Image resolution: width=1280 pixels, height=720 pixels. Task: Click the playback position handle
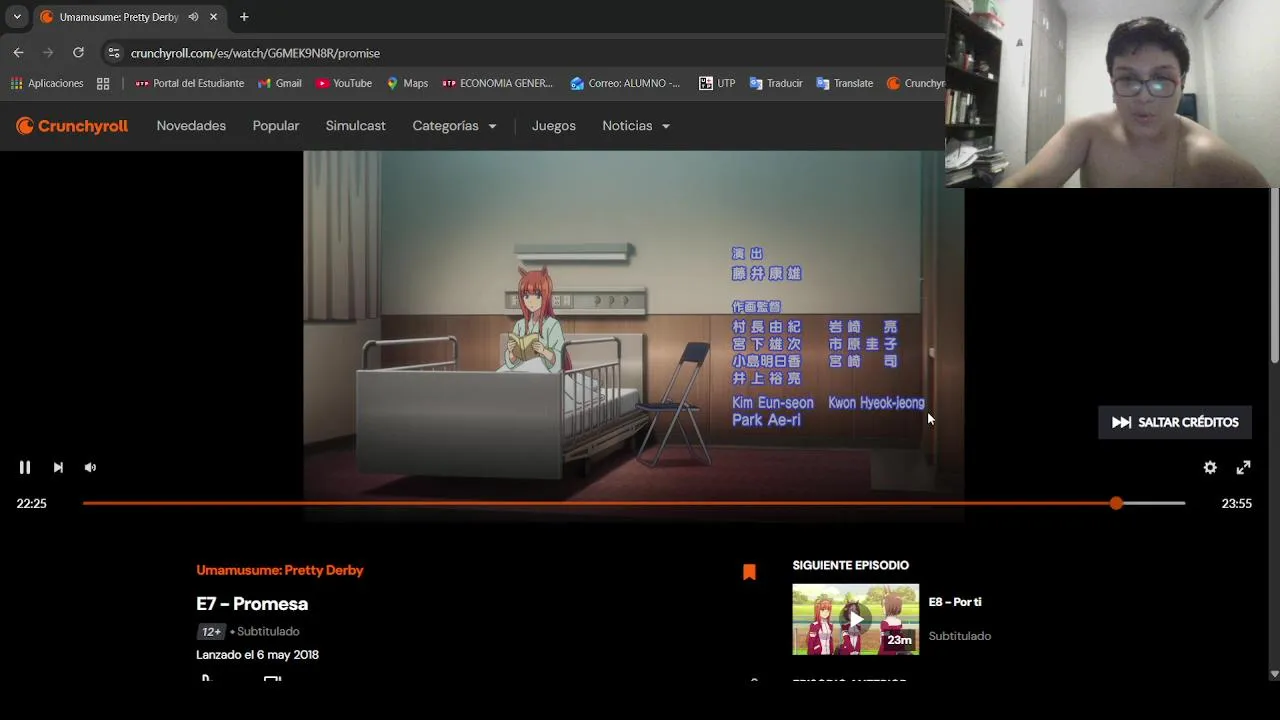tap(1116, 503)
